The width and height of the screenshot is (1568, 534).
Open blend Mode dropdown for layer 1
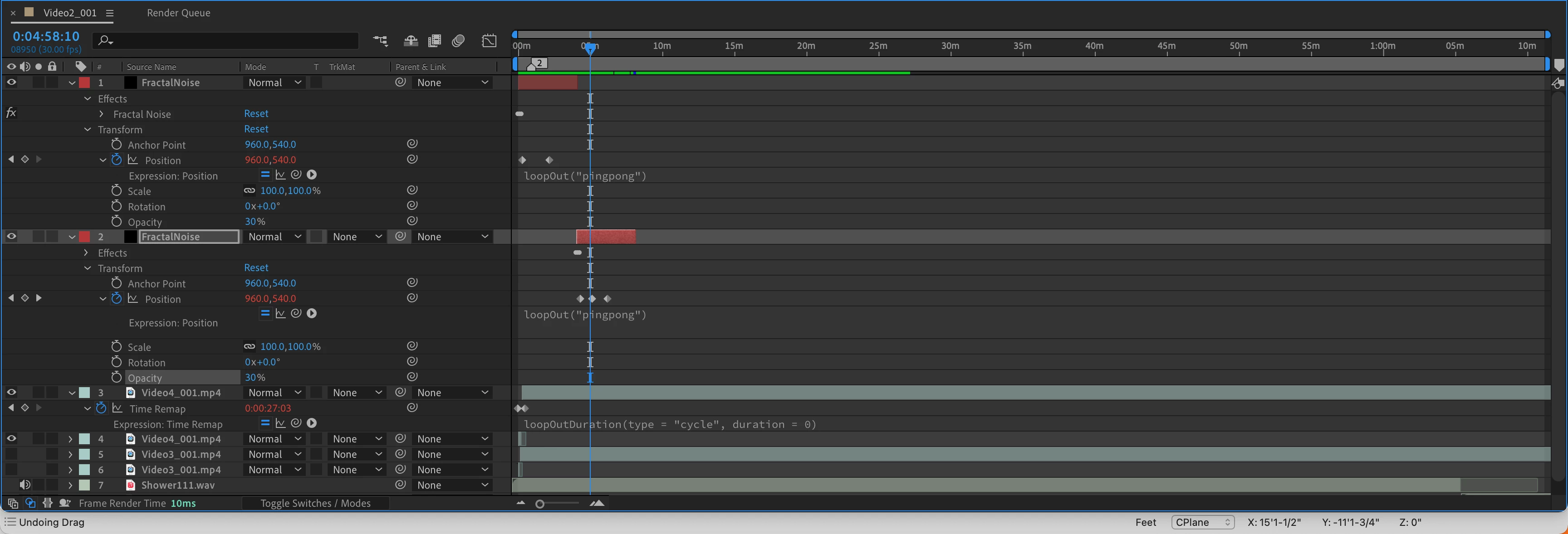coord(274,82)
